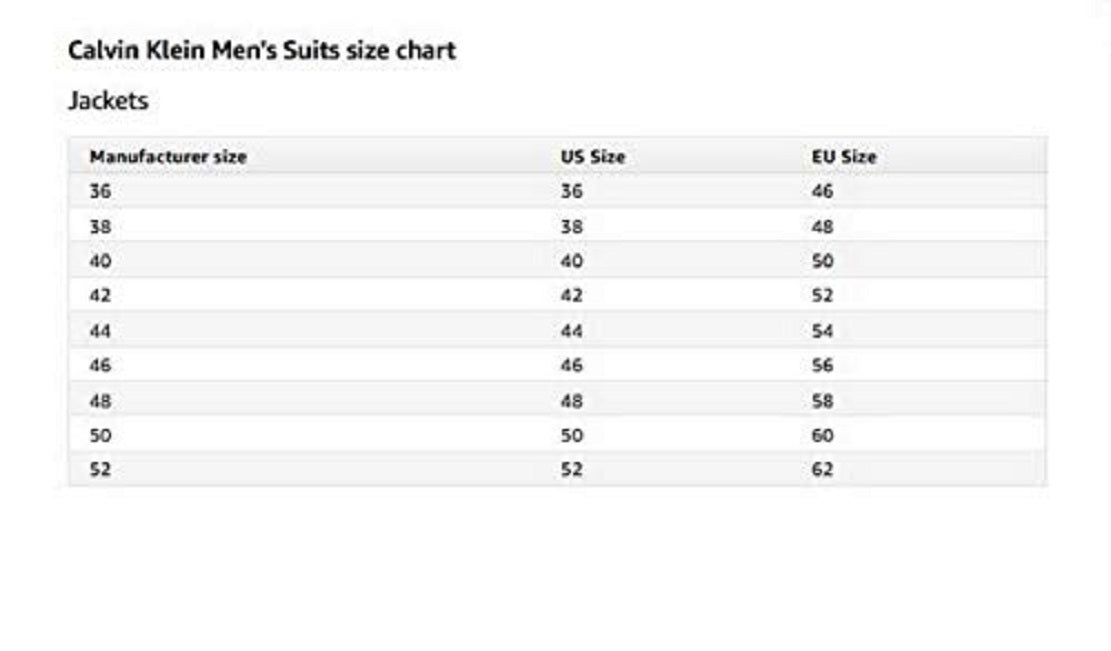Click EU size 56 cell
This screenshot has height=651, width=1111.
point(822,366)
